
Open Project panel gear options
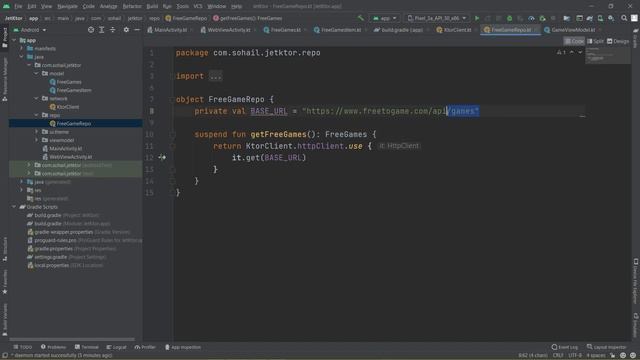click(x=126, y=30)
